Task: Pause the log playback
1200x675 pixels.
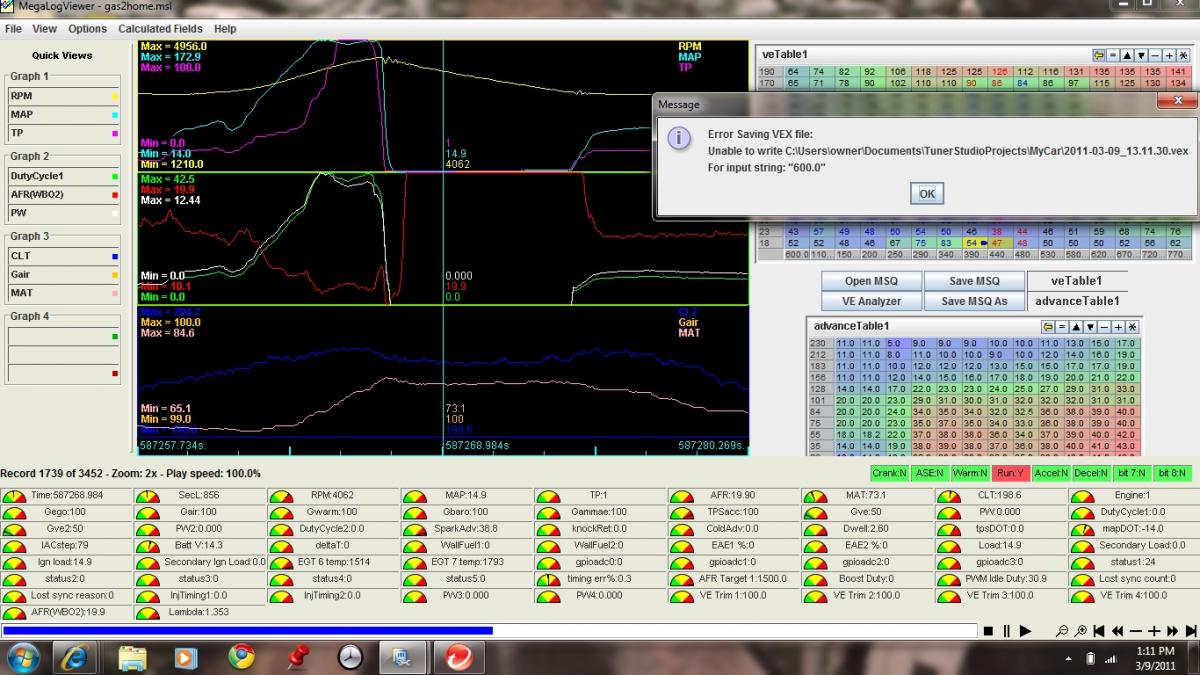Action: pyautogui.click(x=1005, y=631)
